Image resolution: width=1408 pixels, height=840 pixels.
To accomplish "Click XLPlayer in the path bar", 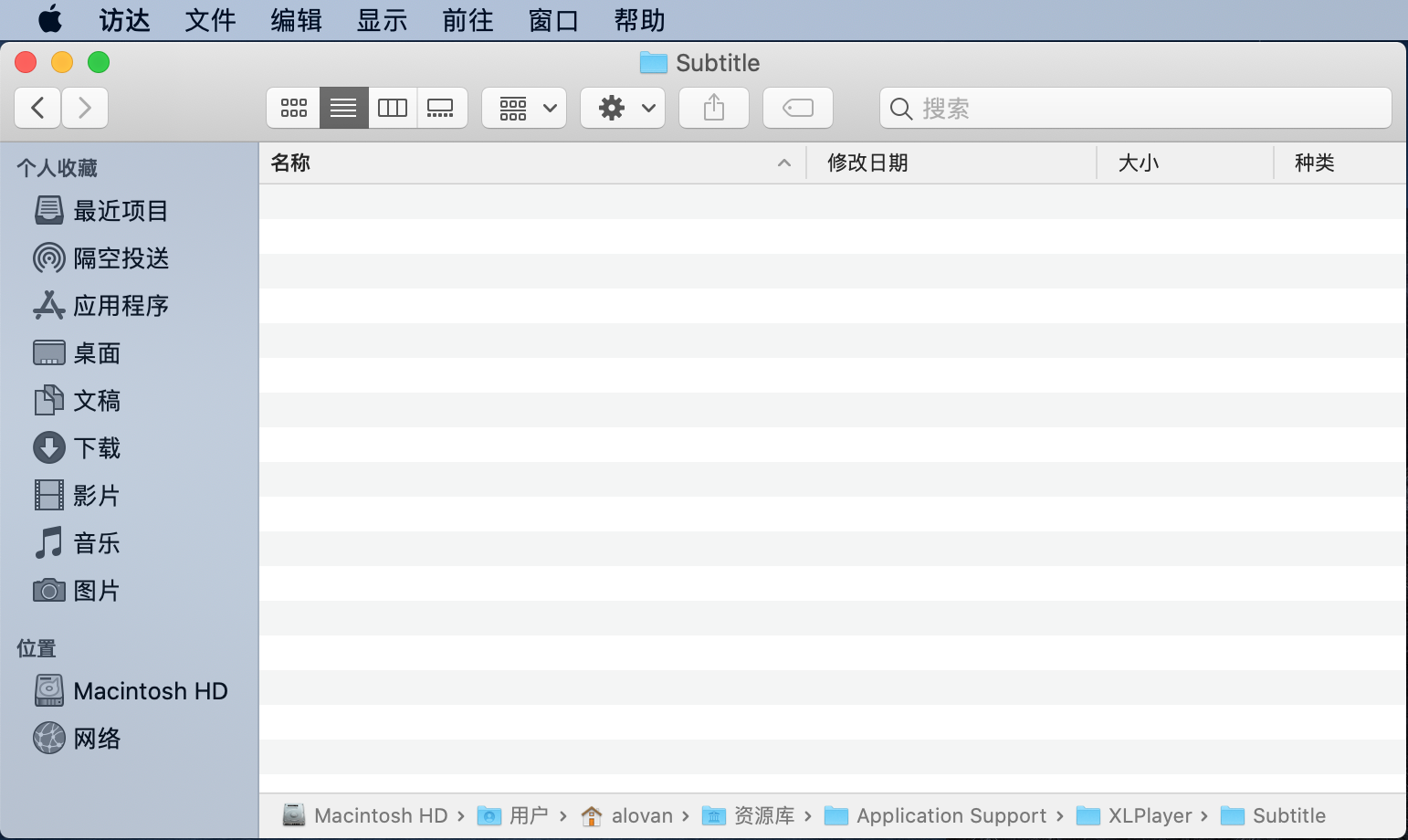I will tap(1149, 815).
